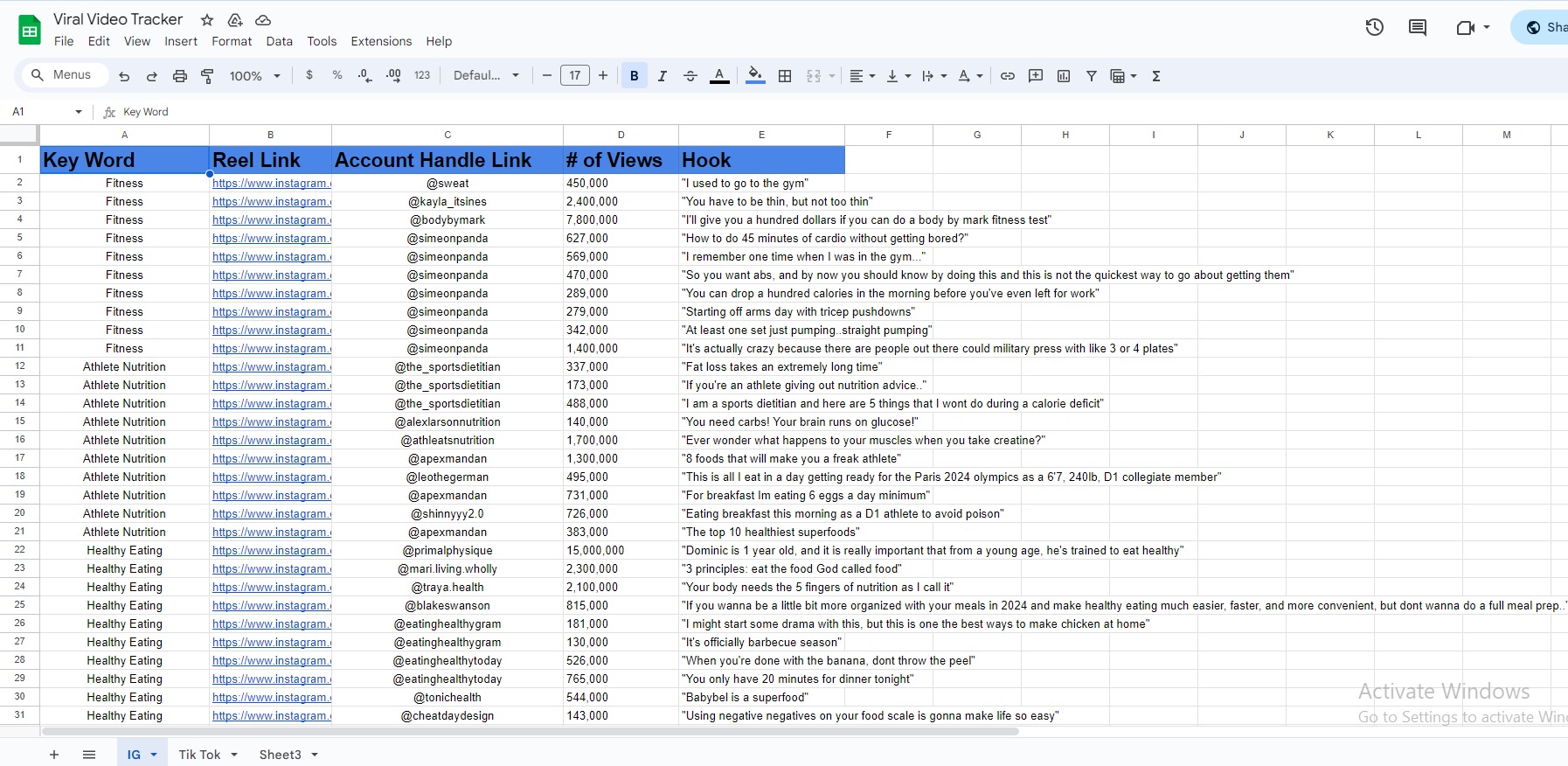Open the name box dropdown arrow
Viewport: 1568px width, 766px height.
click(79, 112)
